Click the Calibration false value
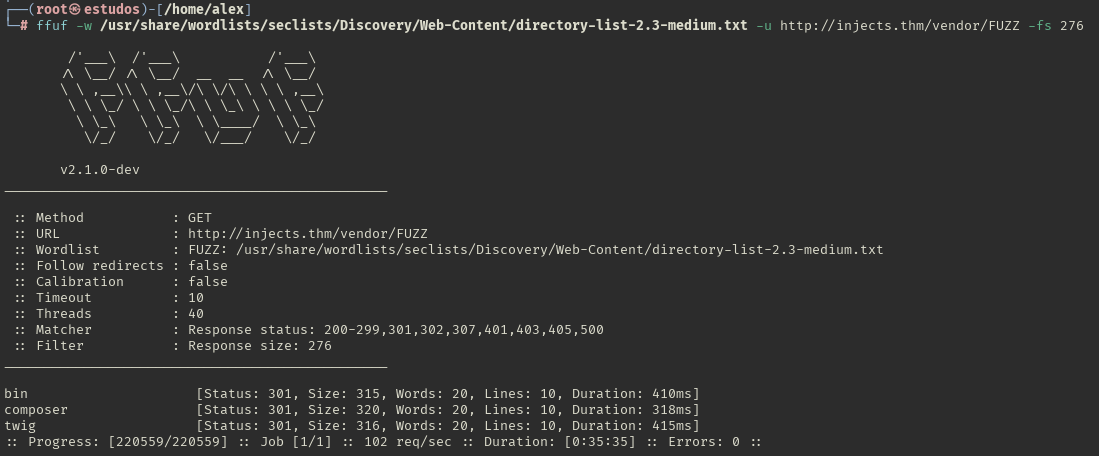 point(207,282)
